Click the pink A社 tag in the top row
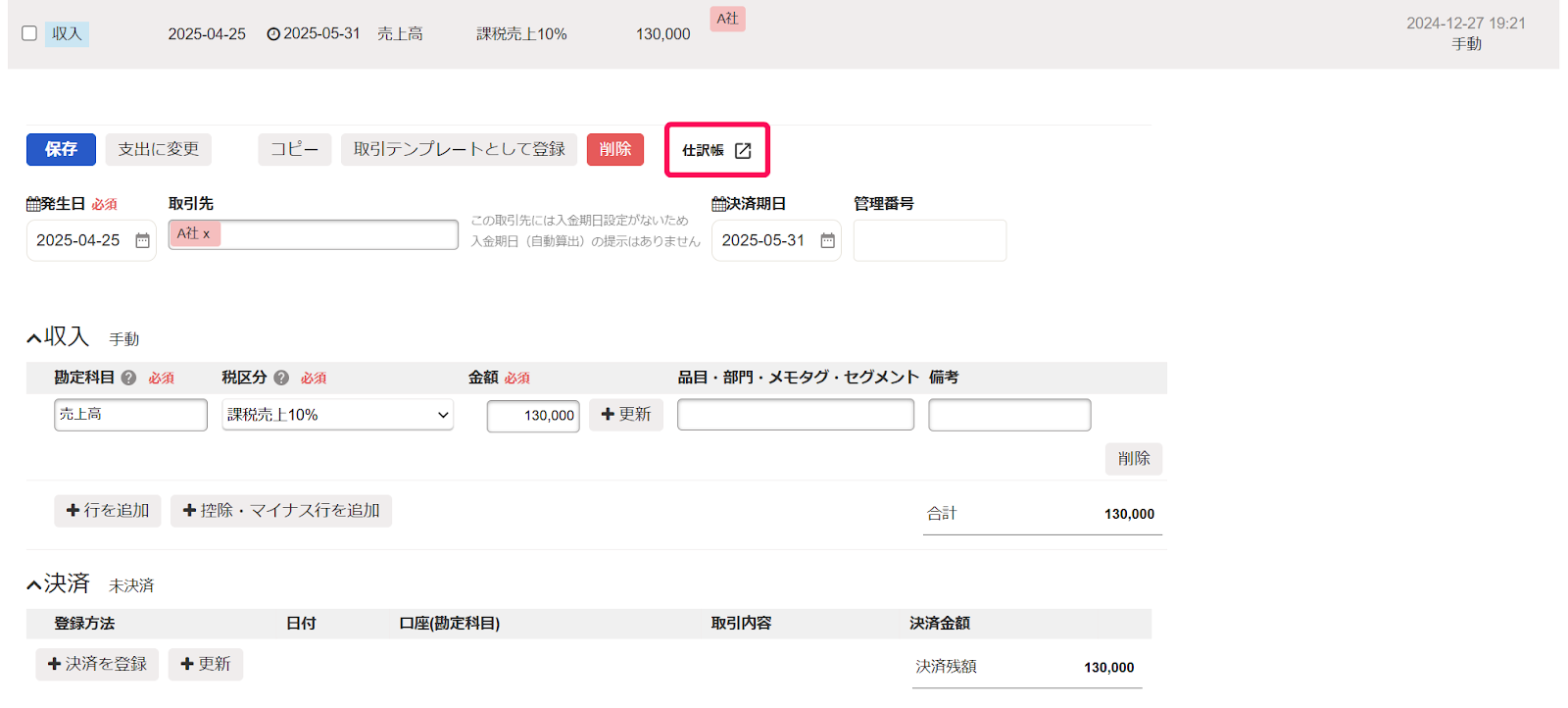This screenshot has width=1568, height=708. [x=728, y=19]
